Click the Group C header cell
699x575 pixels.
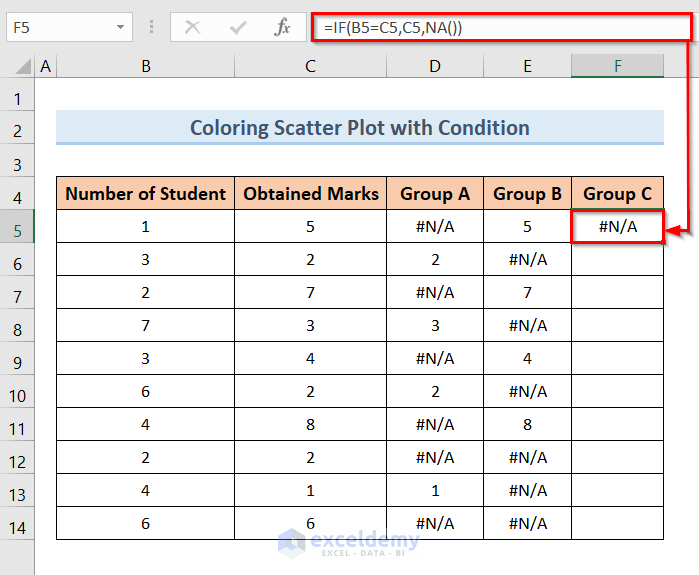[x=617, y=194]
